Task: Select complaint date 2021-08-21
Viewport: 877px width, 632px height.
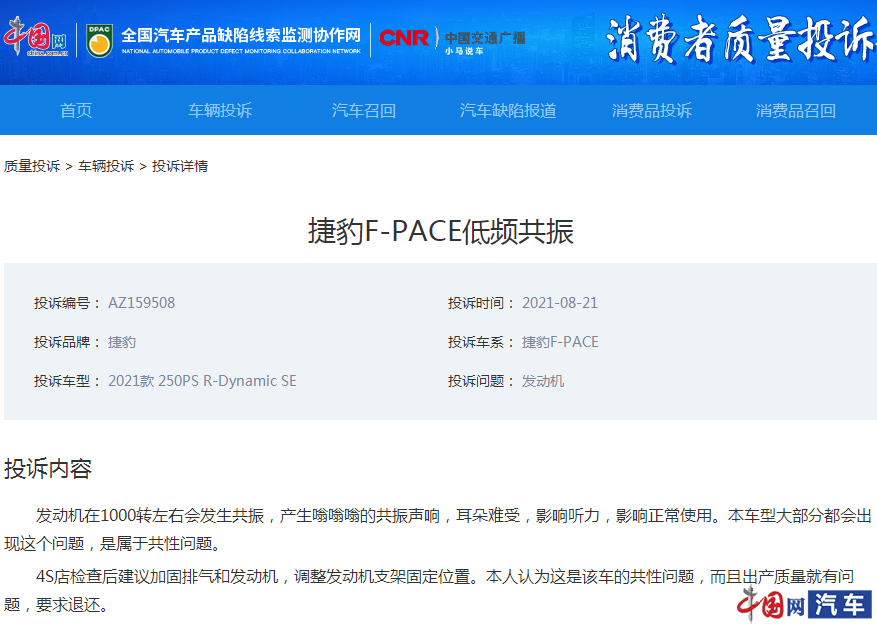Action: (x=560, y=303)
